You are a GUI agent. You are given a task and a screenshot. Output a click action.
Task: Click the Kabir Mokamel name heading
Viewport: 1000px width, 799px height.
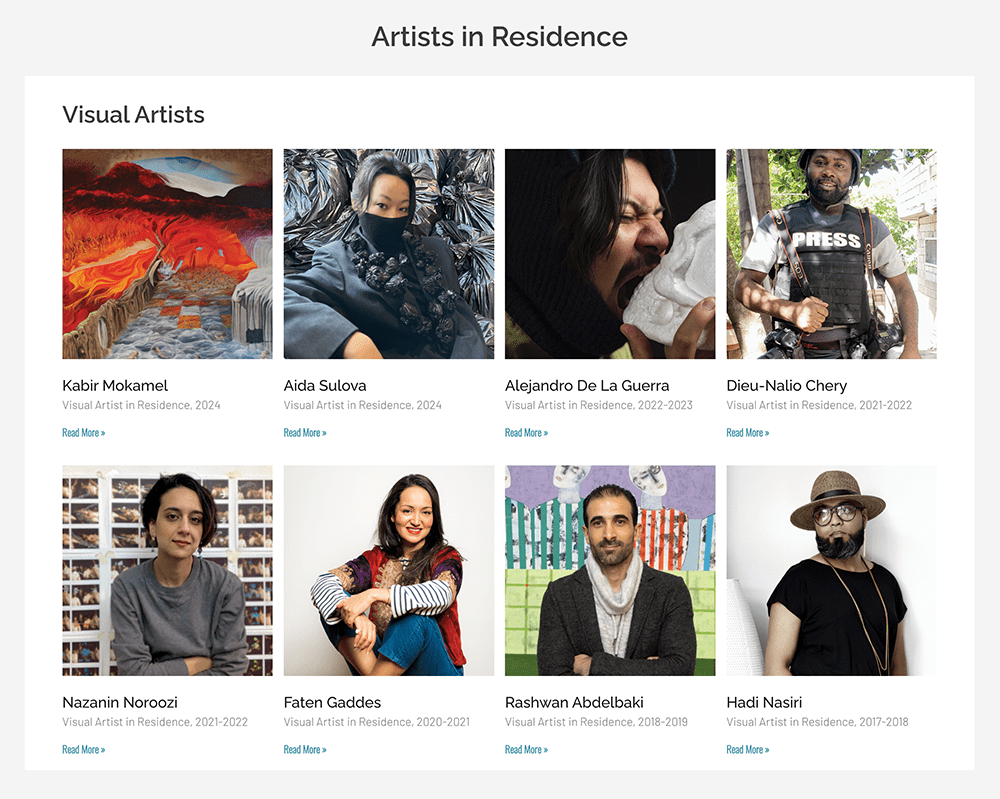tap(115, 386)
